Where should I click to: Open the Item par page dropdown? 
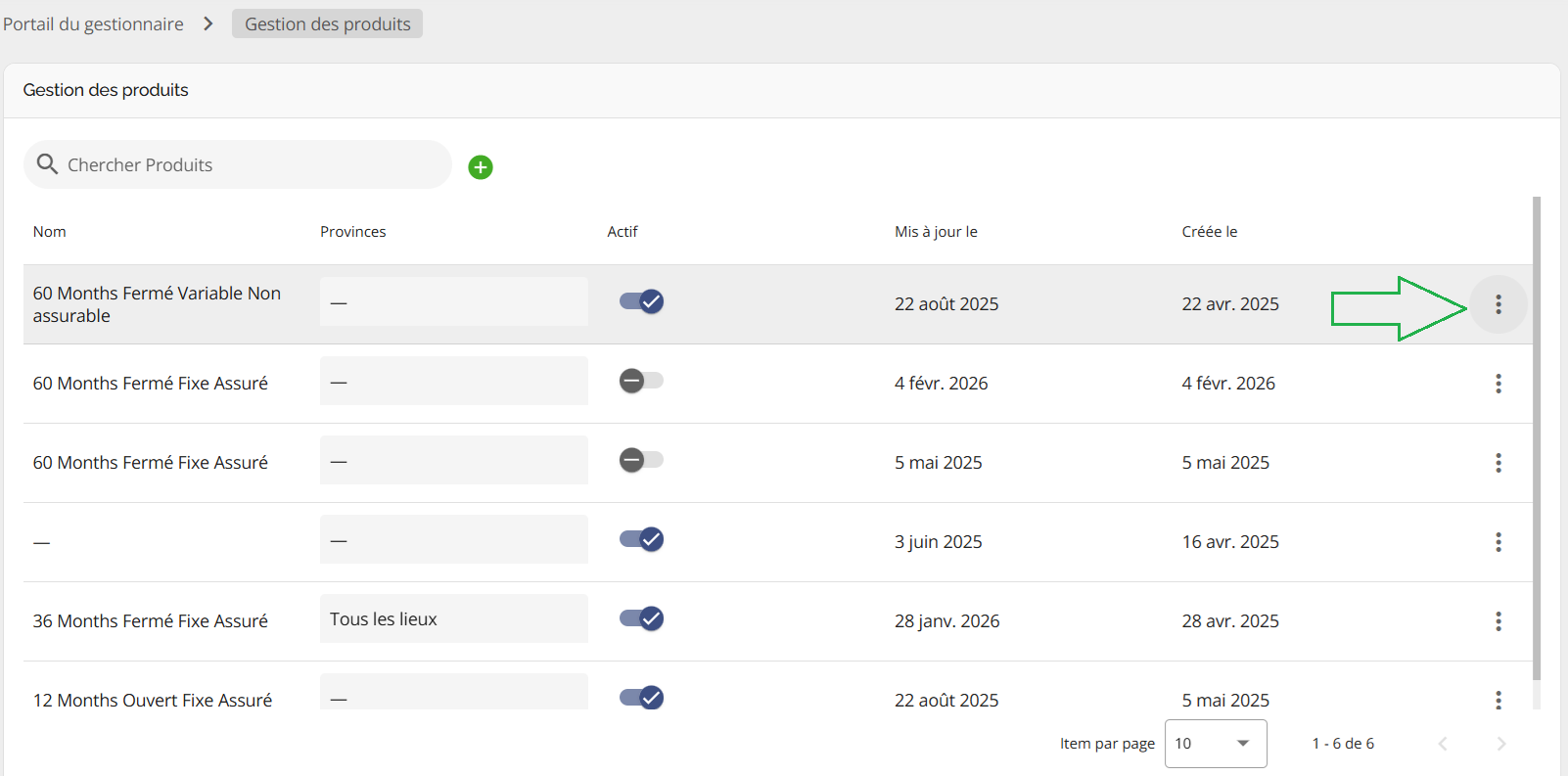click(1216, 744)
